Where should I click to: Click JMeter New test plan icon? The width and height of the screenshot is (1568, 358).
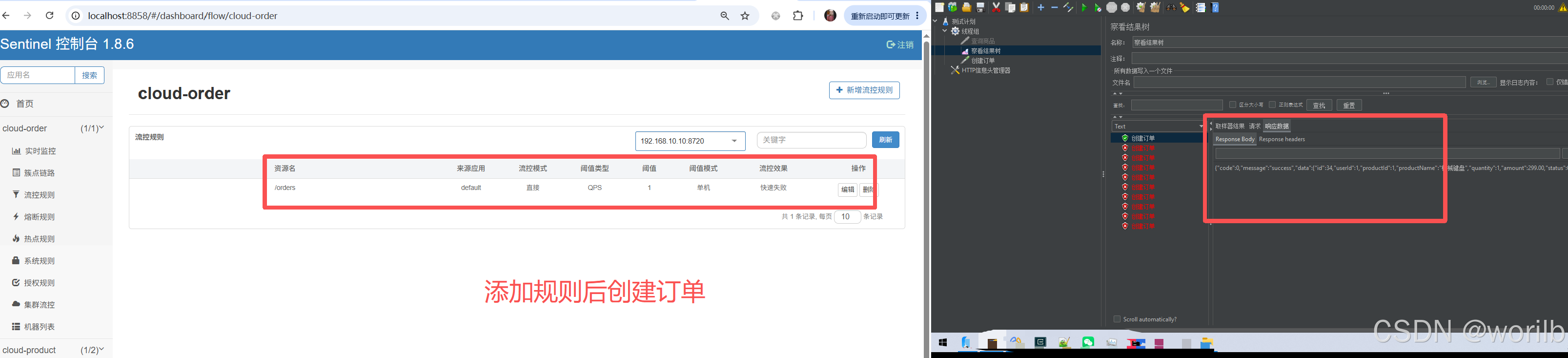tap(940, 7)
